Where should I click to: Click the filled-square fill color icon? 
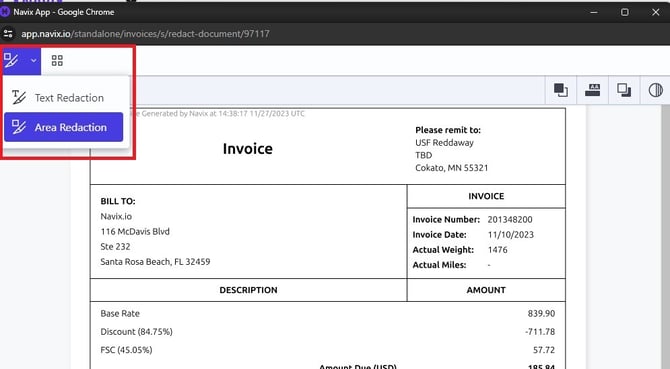coord(561,90)
